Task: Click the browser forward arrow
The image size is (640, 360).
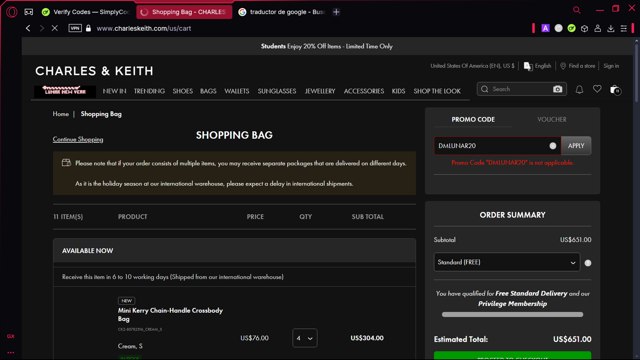Action: coord(42,28)
